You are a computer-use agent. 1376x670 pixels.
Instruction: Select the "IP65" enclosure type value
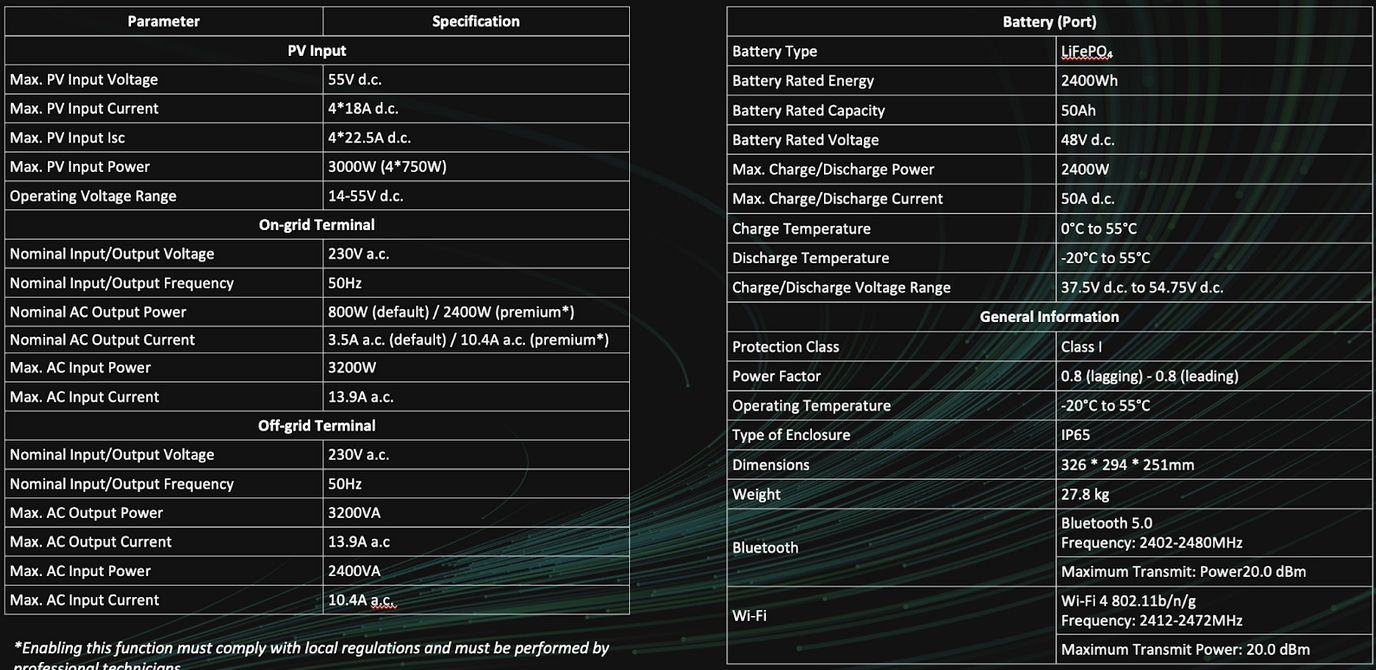tap(1076, 435)
